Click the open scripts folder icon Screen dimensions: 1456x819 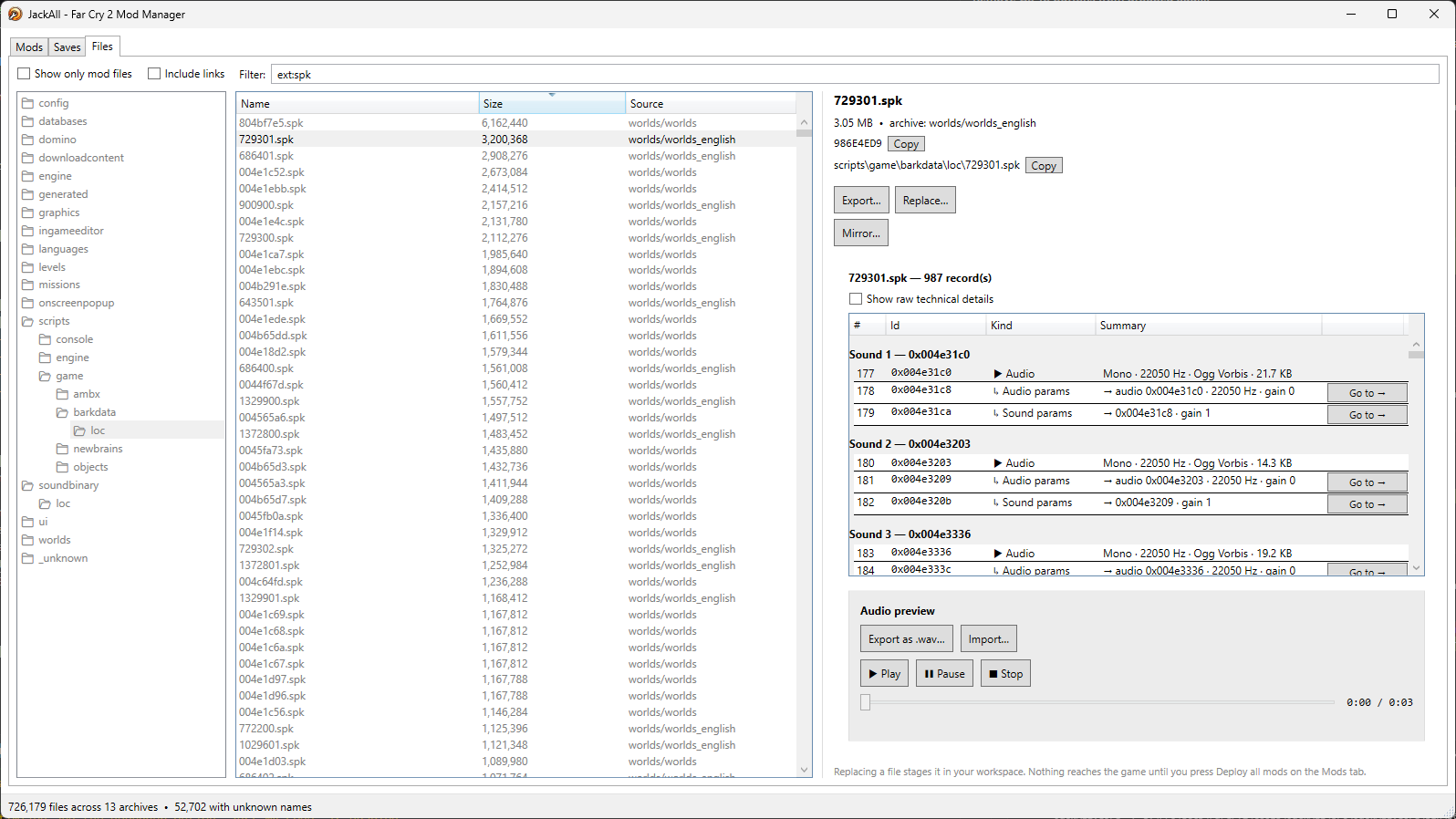tap(27, 321)
